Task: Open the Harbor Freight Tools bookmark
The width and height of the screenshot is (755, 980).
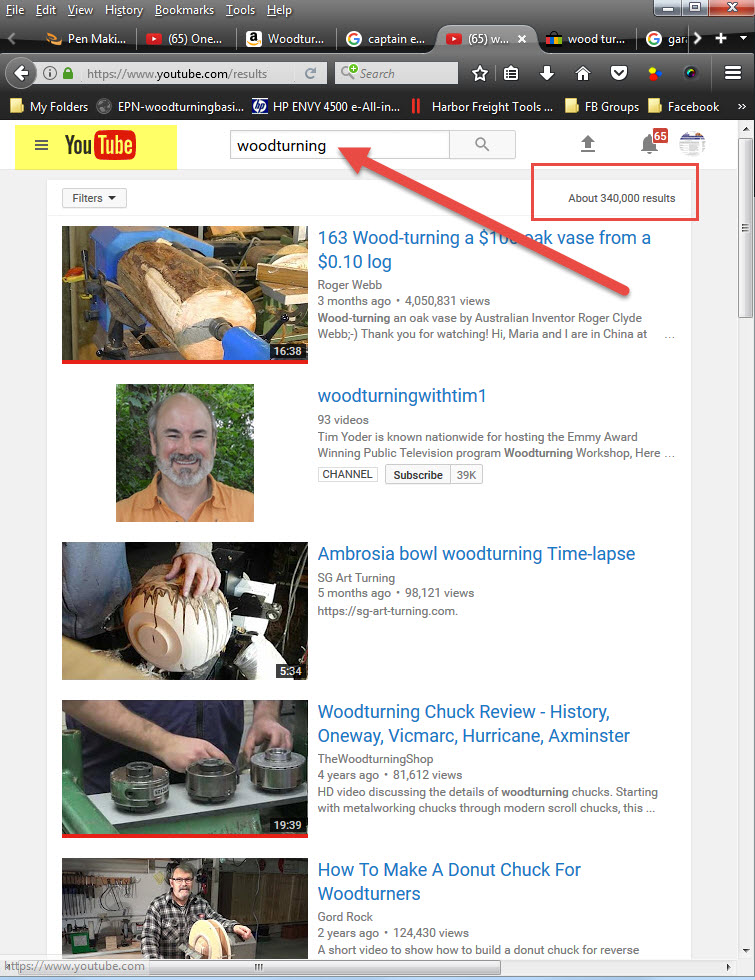Action: pyautogui.click(x=482, y=107)
